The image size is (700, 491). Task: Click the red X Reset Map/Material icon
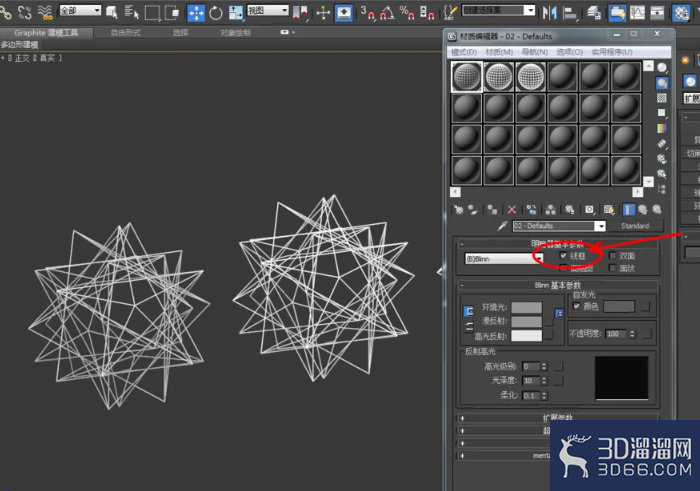tap(512, 209)
